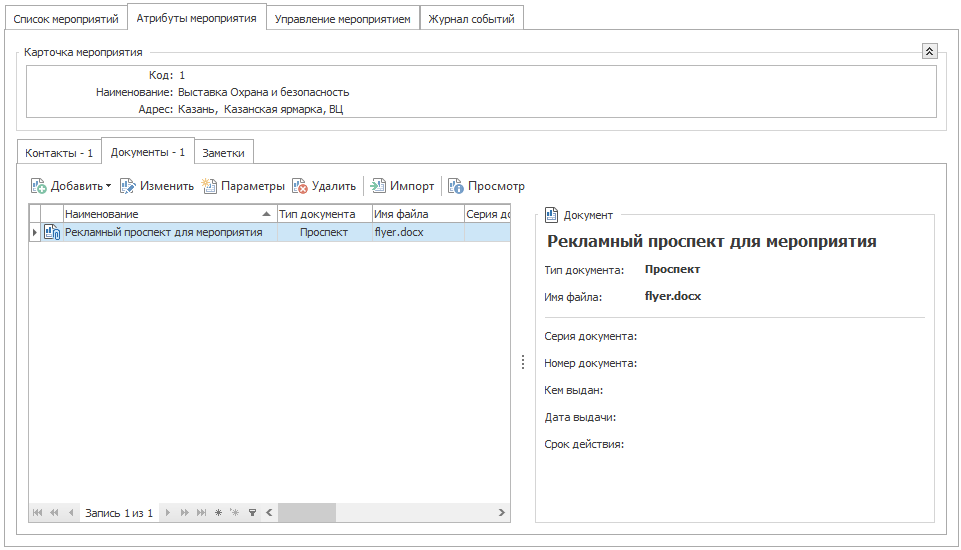Click the flyer.docx cell in the grid
Viewport: 961px width, 550px height.
pos(417,232)
